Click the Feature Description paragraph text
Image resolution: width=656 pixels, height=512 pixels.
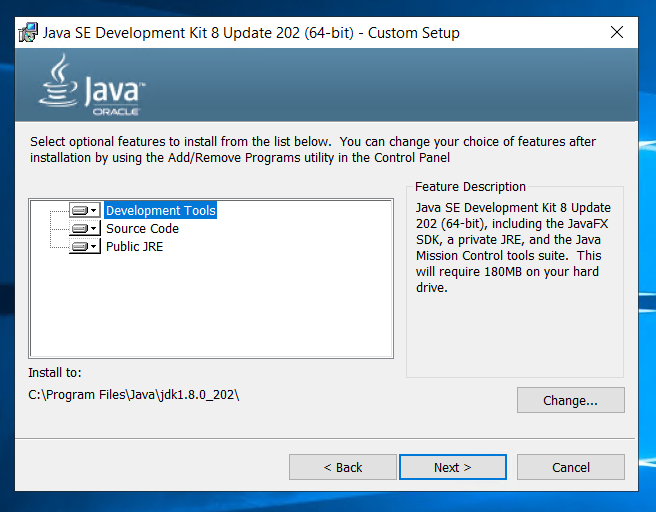pyautogui.click(x=513, y=248)
